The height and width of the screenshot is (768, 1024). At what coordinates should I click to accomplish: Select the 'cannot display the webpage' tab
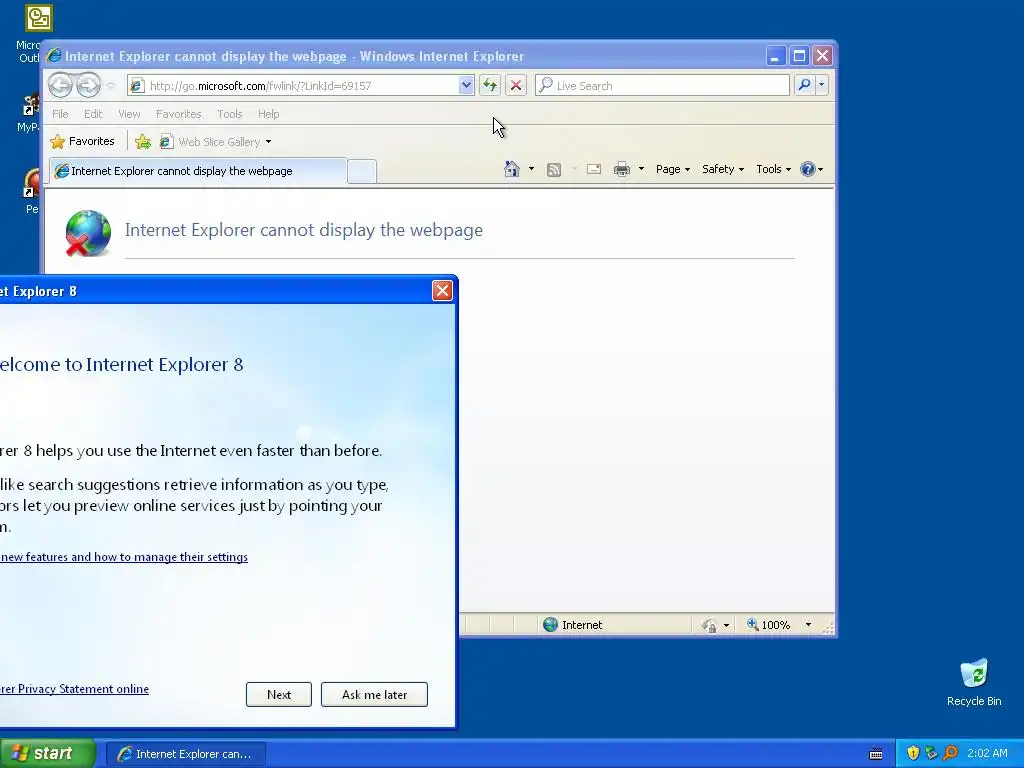[198, 171]
